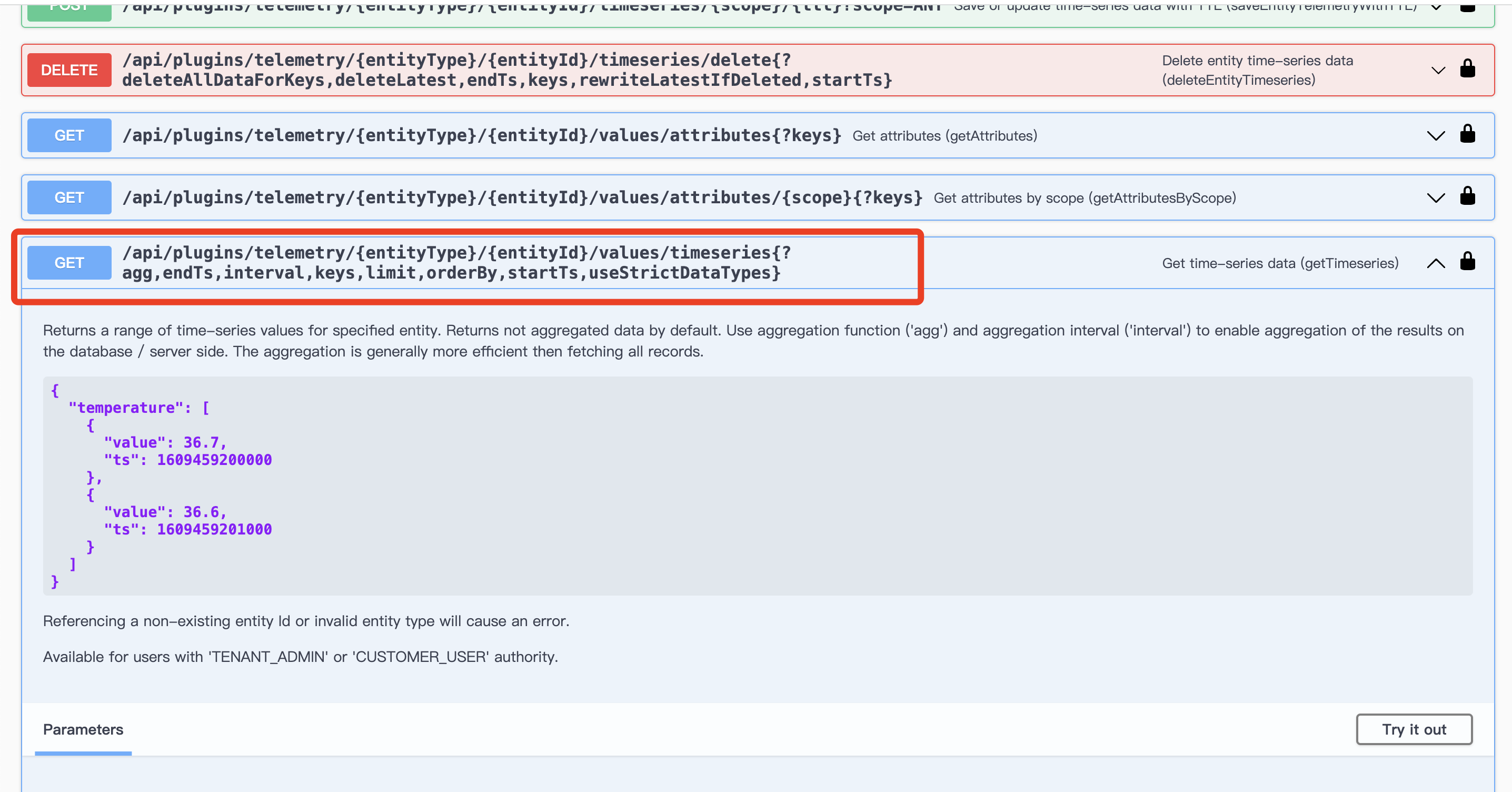The image size is (1512, 792).
Task: Select the Parameters tab
Action: [83, 730]
